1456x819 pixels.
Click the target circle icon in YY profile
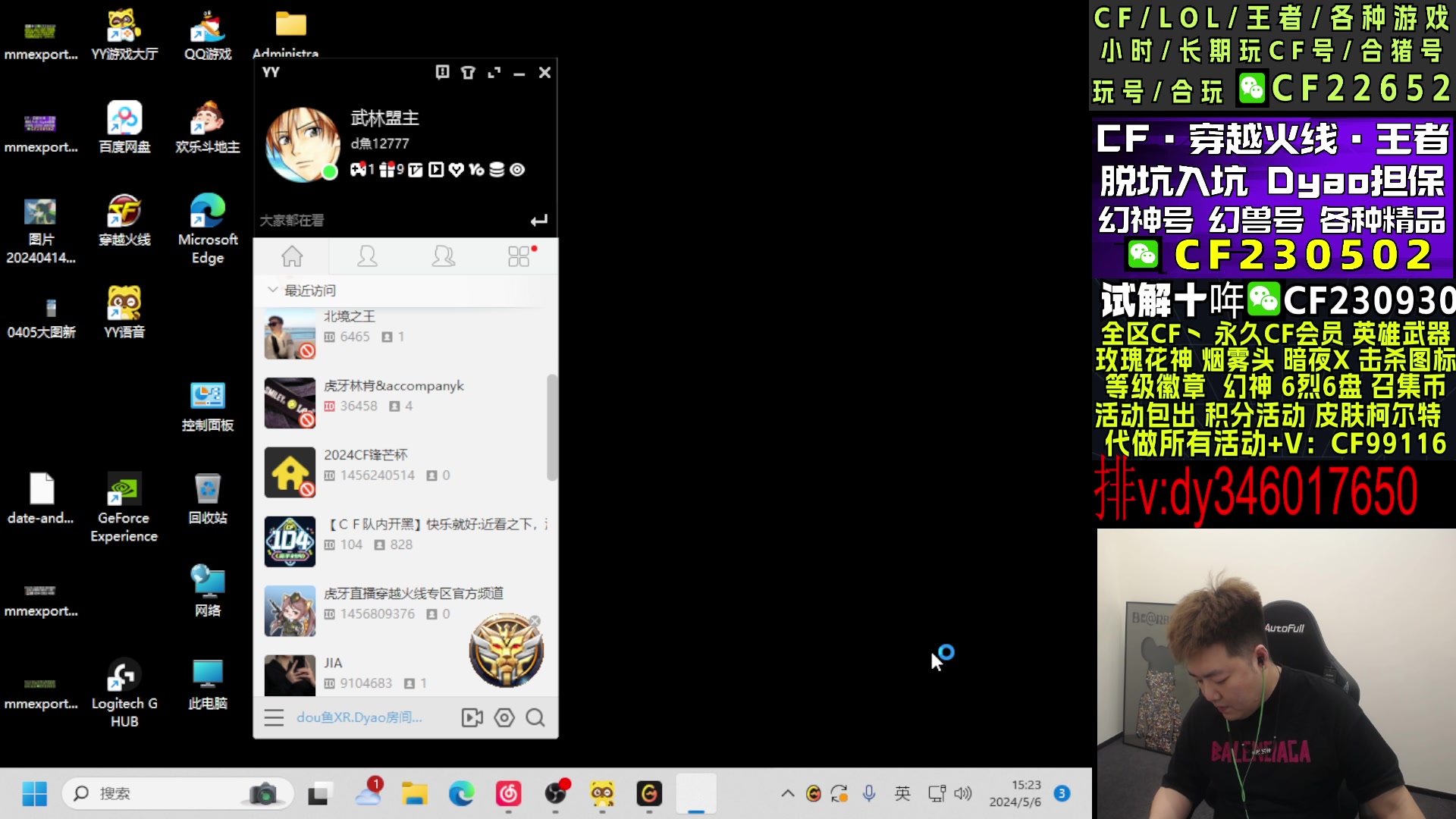coord(517,170)
